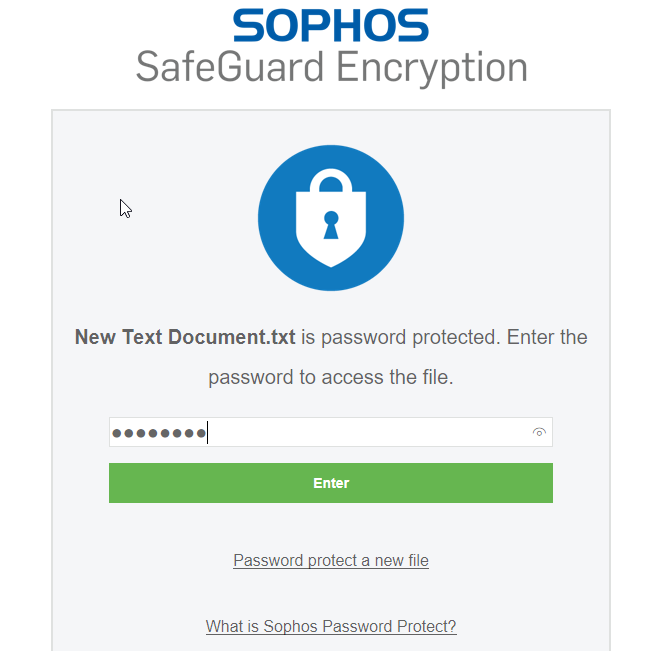Click the padlock shackle on the shield icon
This screenshot has height=651, width=651.
[x=330, y=181]
